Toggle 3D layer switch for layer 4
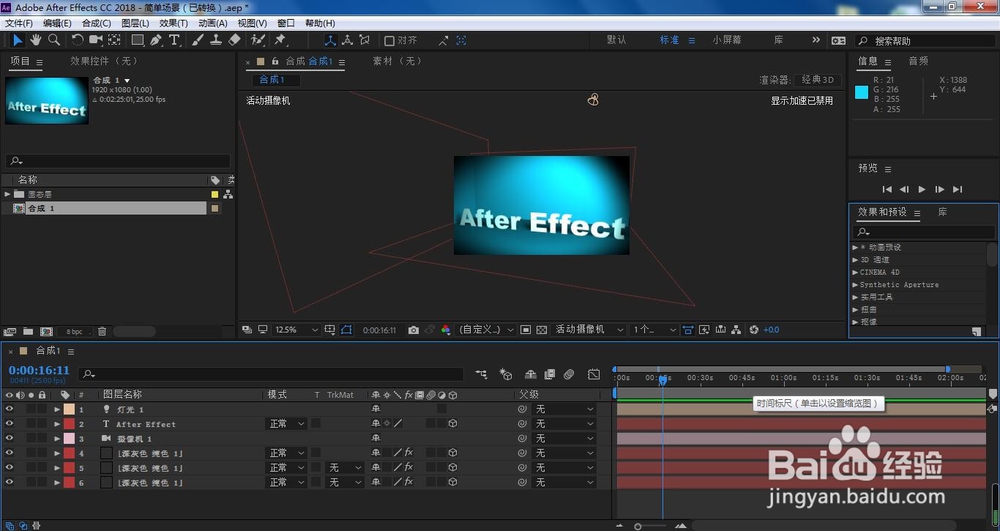This screenshot has width=1000, height=531. point(452,453)
